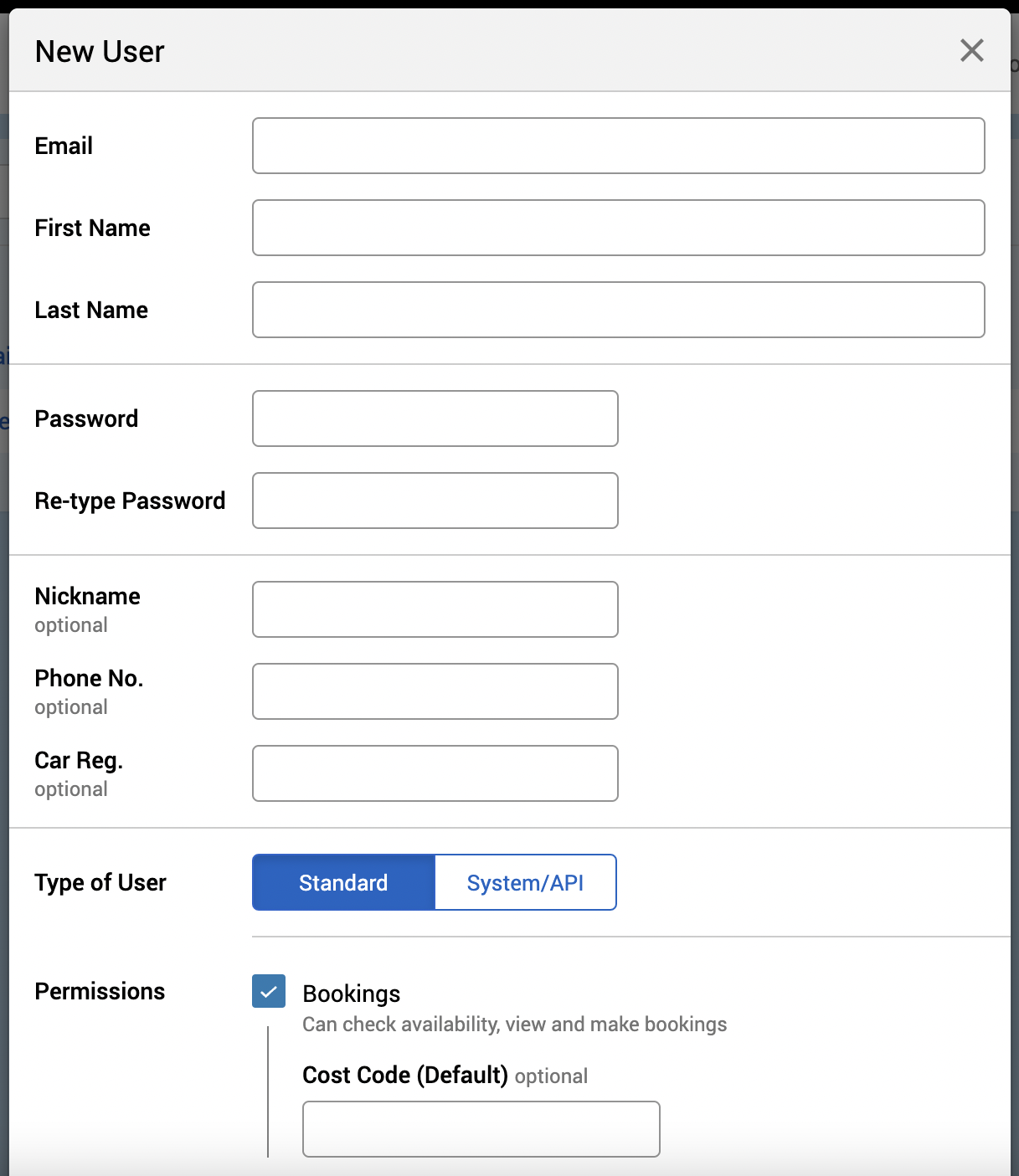Choose the Standard user type
Viewport: 1019px width, 1176px height.
point(343,882)
